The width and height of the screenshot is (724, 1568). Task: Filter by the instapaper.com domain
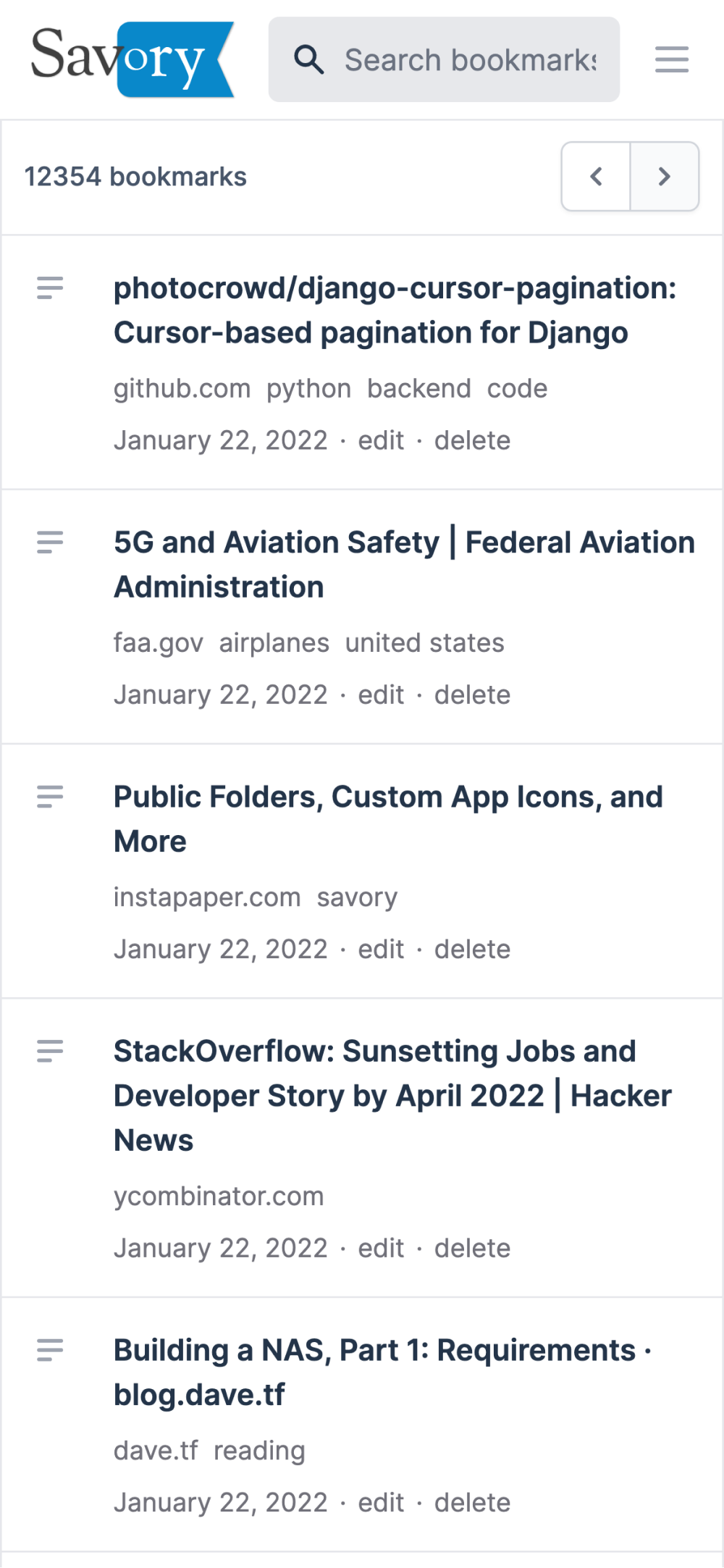click(207, 897)
